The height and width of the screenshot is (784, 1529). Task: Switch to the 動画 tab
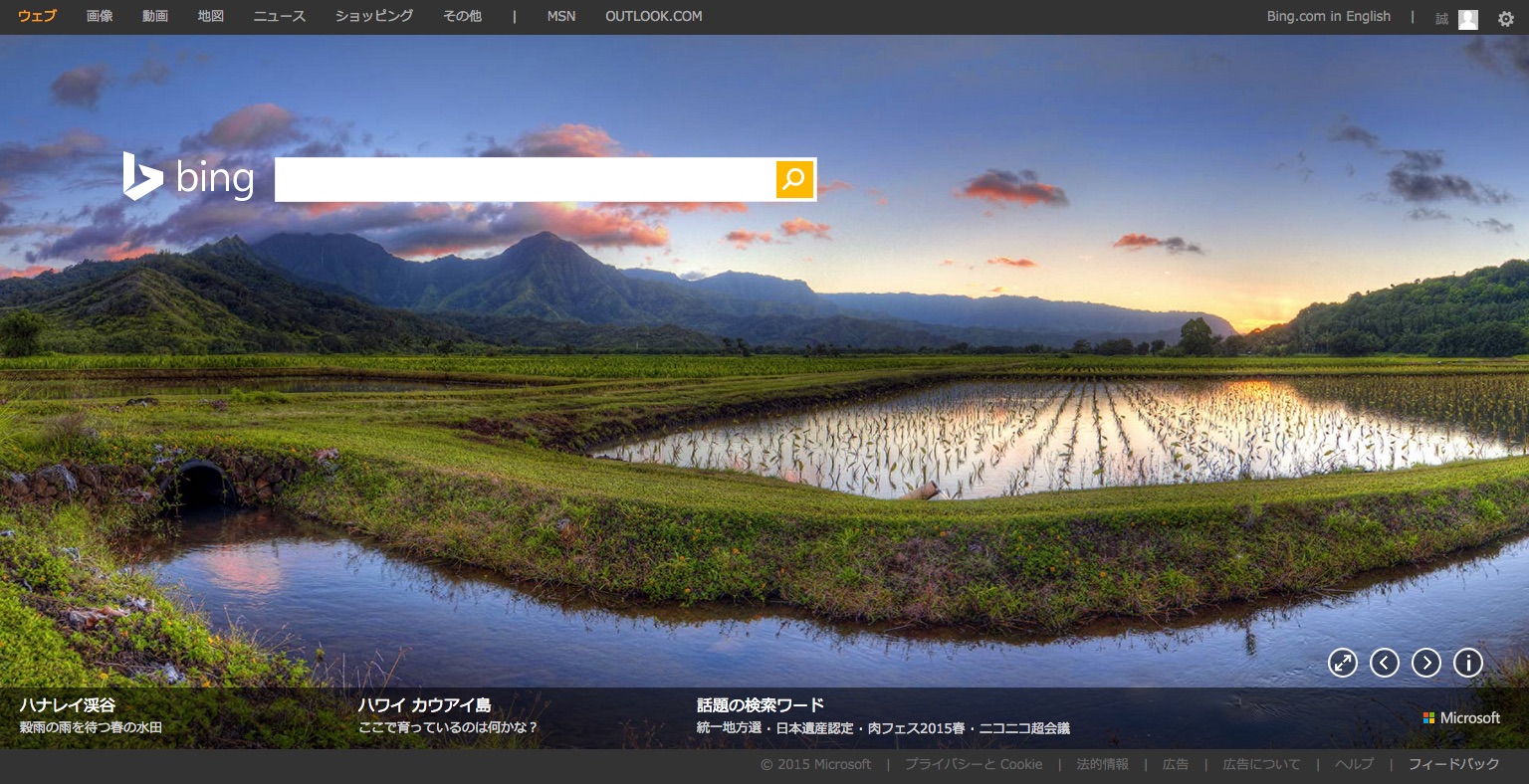click(x=155, y=16)
